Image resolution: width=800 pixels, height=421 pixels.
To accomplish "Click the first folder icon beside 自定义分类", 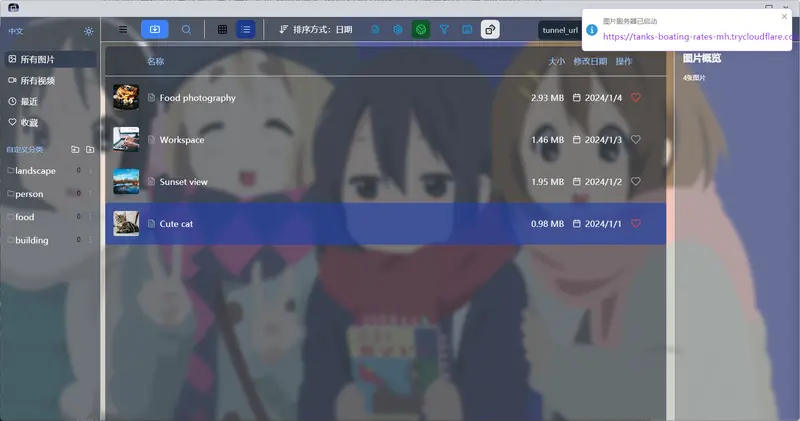I will [x=75, y=150].
